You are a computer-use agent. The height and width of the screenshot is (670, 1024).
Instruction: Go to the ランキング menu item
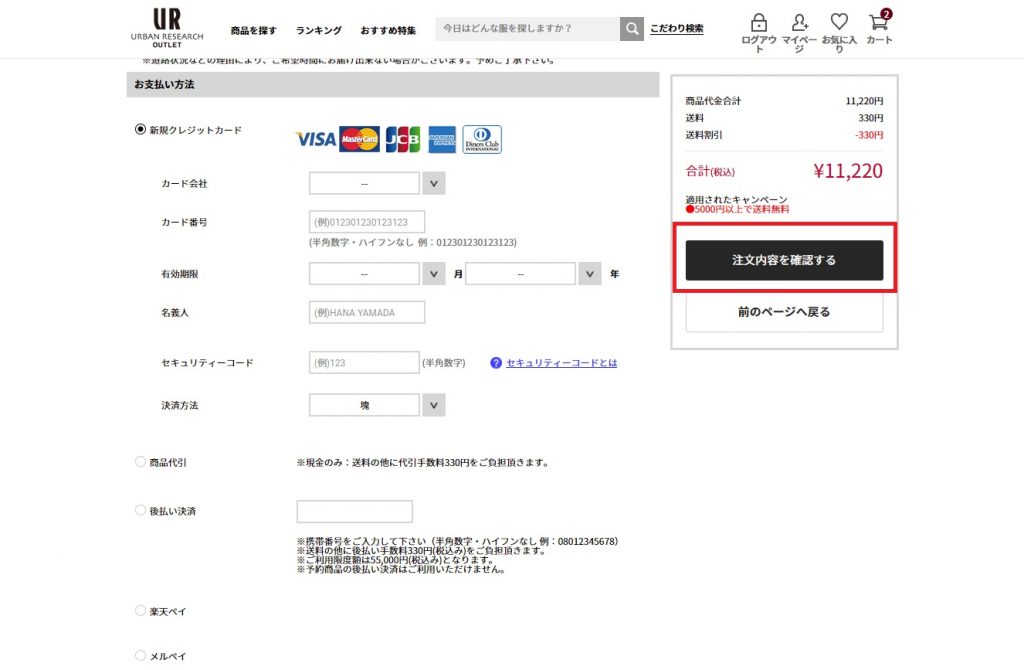click(318, 31)
